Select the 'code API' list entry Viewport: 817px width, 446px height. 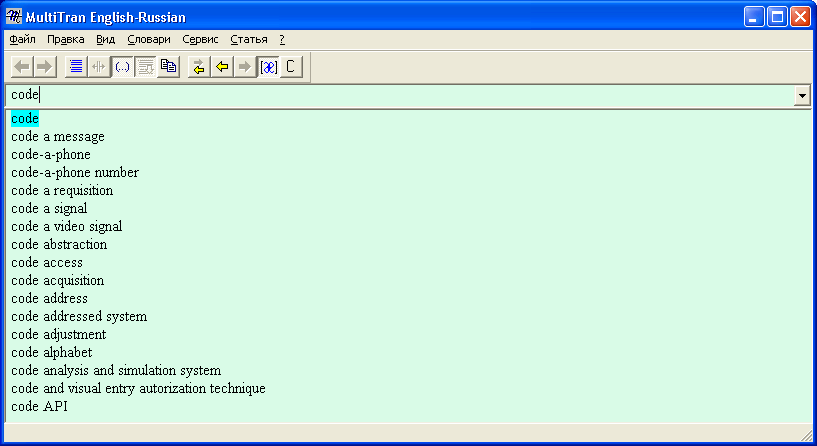40,407
